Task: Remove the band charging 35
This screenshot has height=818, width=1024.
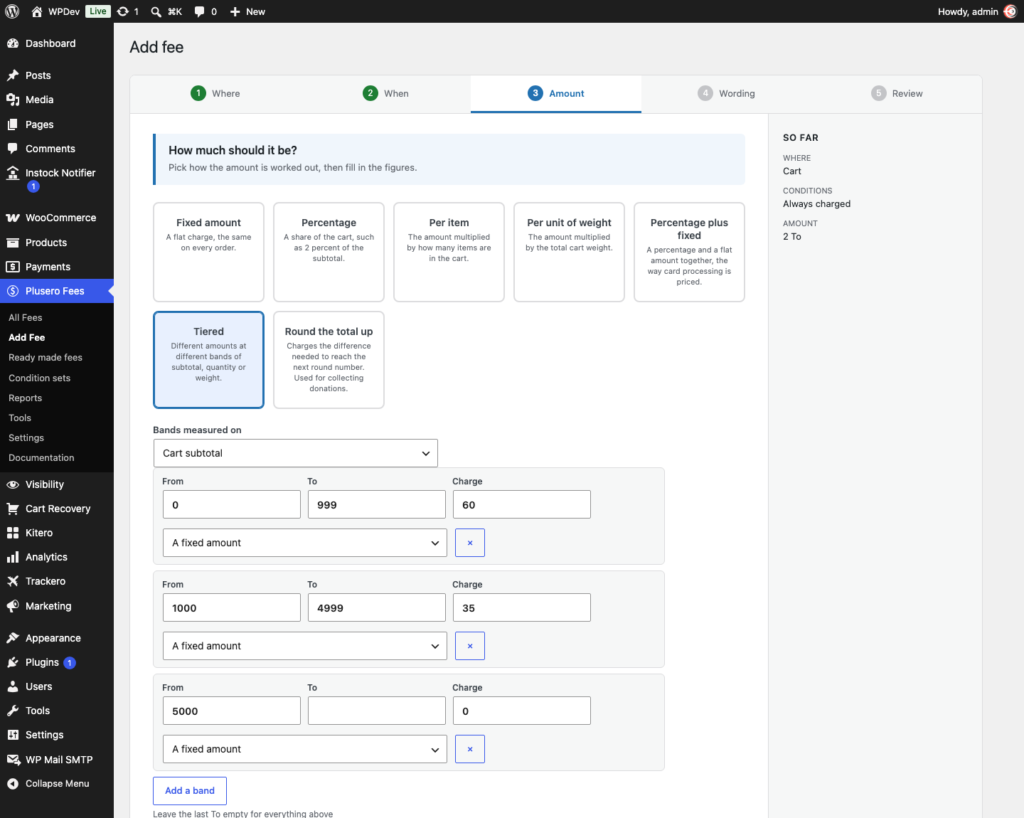Action: pyautogui.click(x=470, y=646)
